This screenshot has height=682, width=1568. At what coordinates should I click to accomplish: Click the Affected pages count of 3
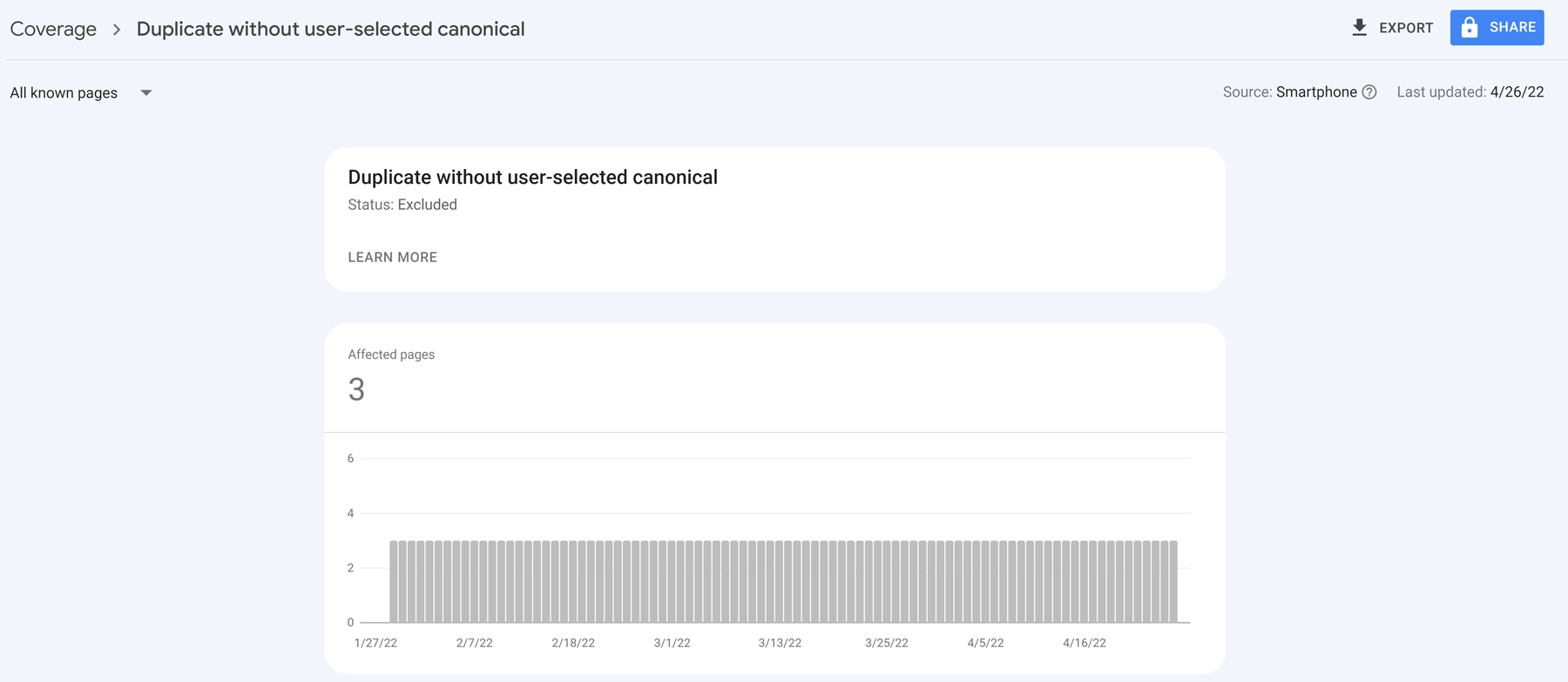click(x=356, y=389)
